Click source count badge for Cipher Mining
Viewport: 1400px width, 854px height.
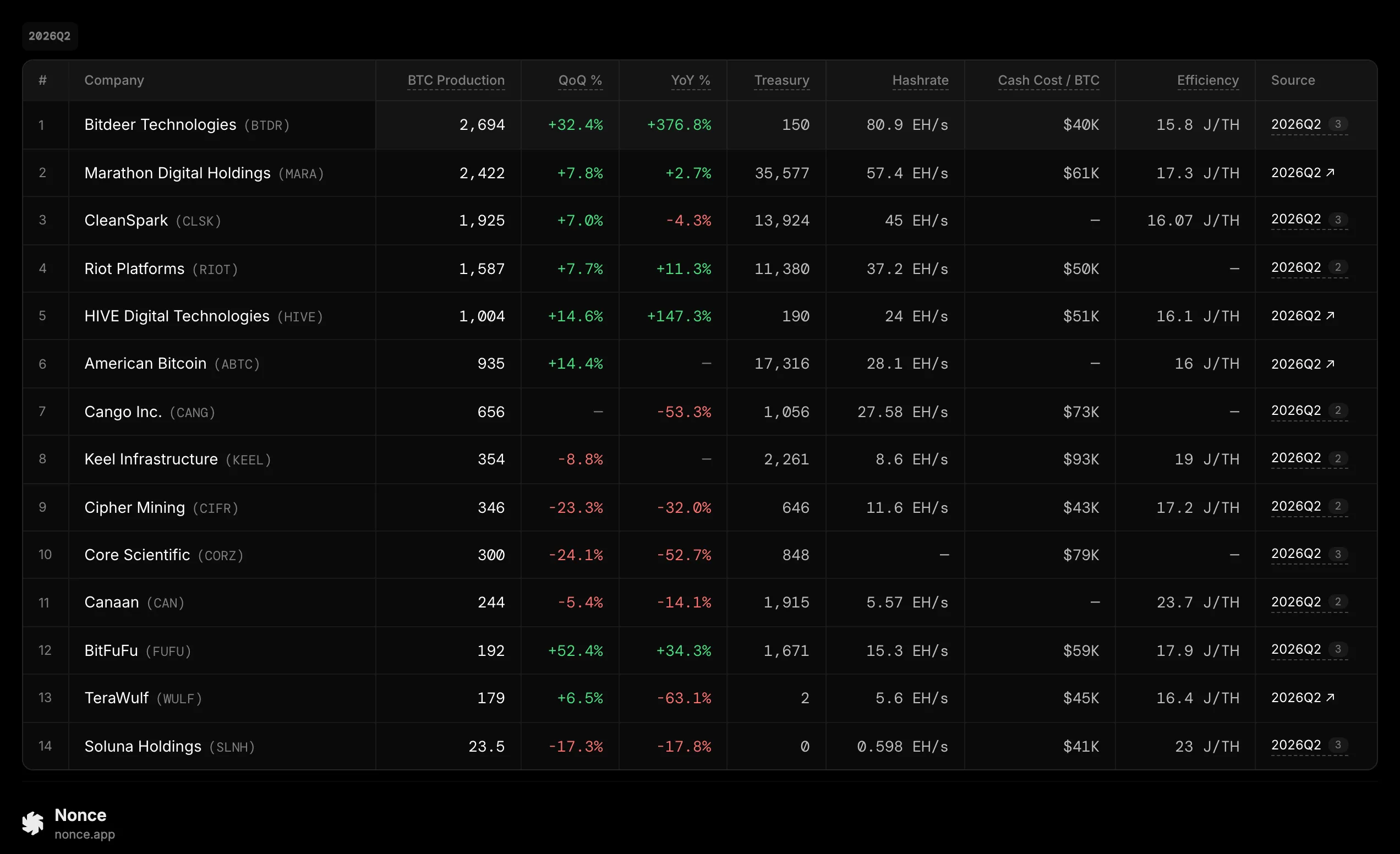[x=1338, y=506]
